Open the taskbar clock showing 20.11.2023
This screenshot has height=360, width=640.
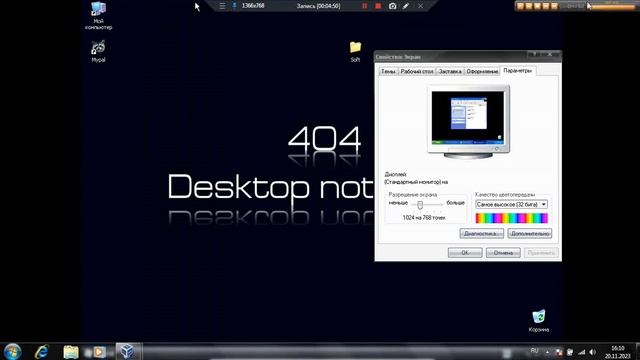pyautogui.click(x=618, y=352)
